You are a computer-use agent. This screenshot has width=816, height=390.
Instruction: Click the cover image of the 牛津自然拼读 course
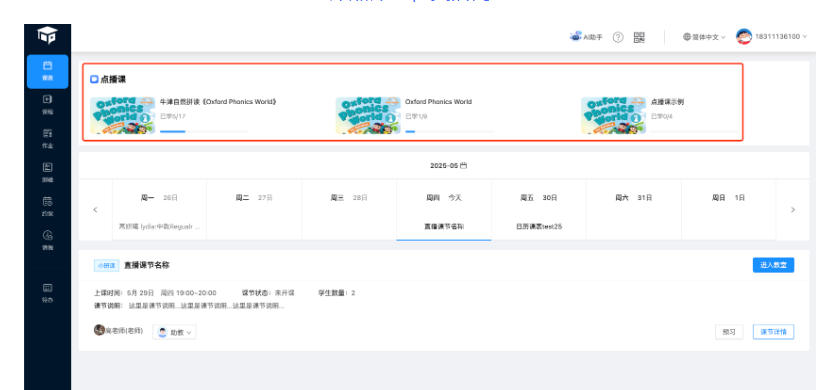tap(122, 115)
